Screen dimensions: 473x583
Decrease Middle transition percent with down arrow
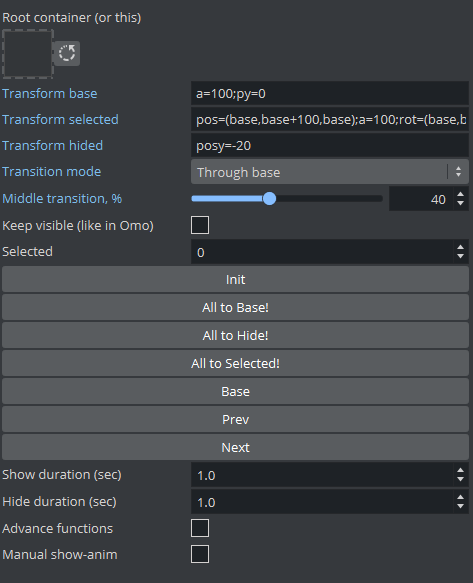tap(460, 203)
